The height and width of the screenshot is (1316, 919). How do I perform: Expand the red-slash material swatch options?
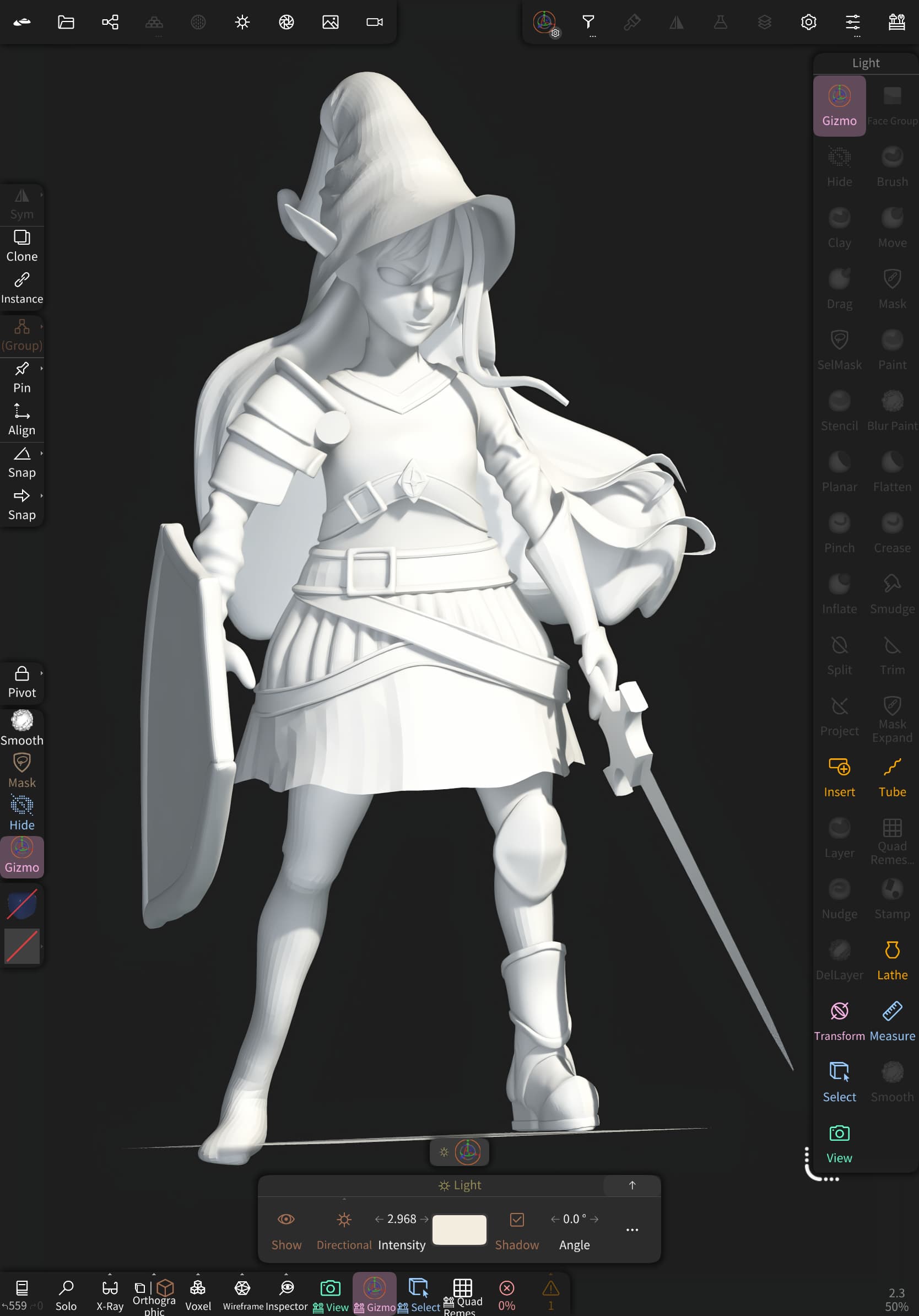coord(42,946)
